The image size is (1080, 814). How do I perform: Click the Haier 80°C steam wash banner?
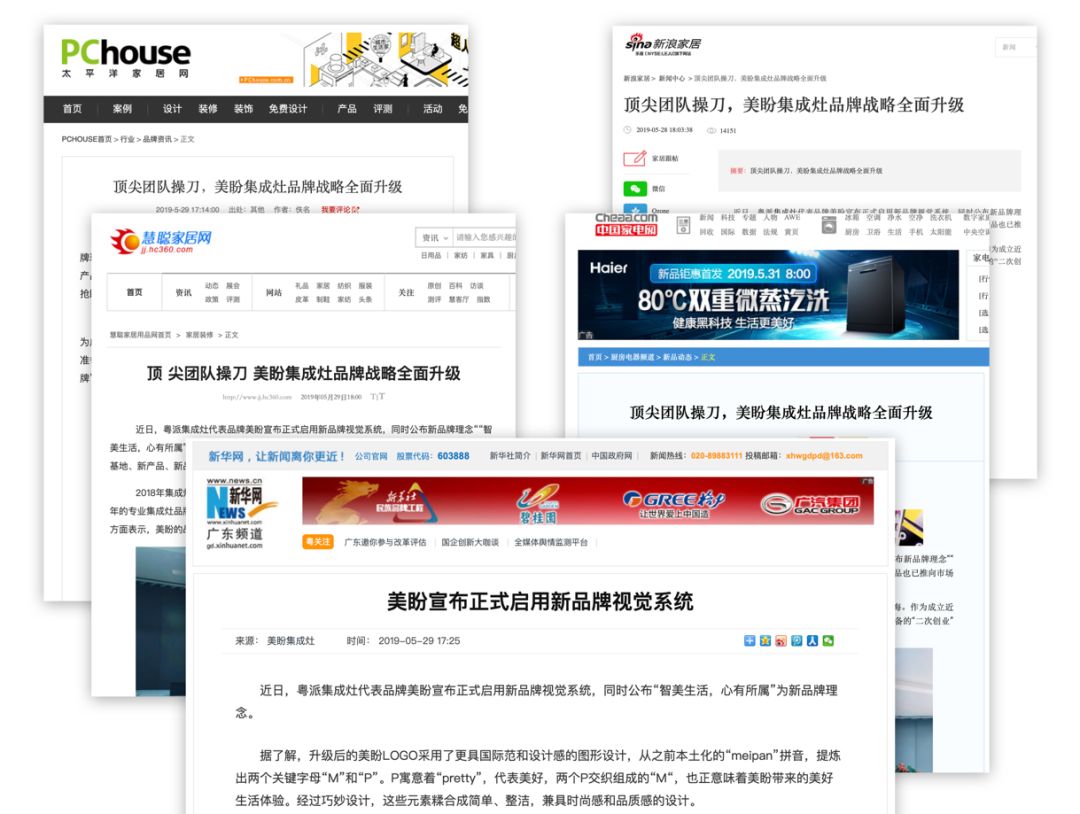[768, 295]
